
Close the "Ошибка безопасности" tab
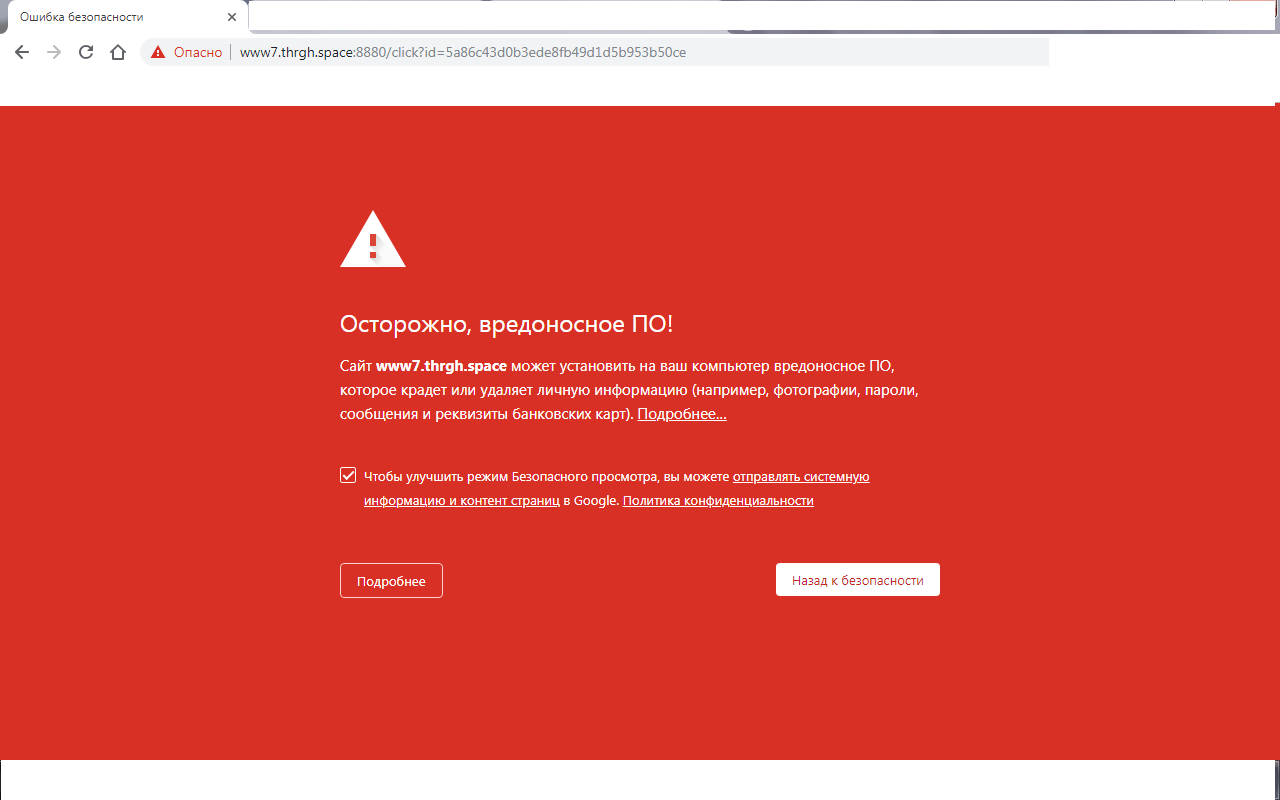tap(232, 17)
